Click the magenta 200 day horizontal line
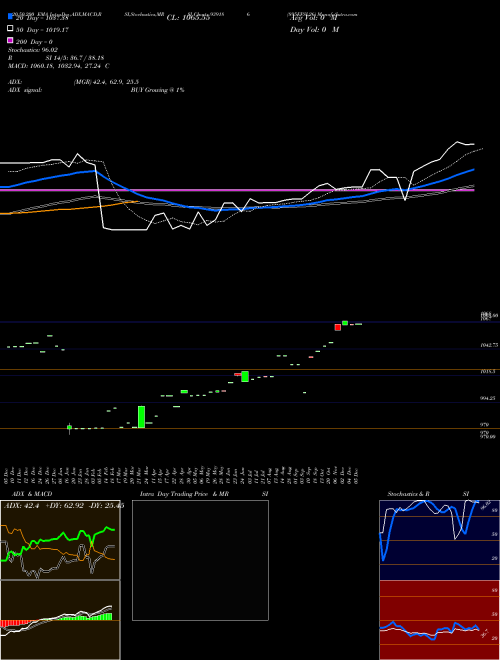 point(237,190)
